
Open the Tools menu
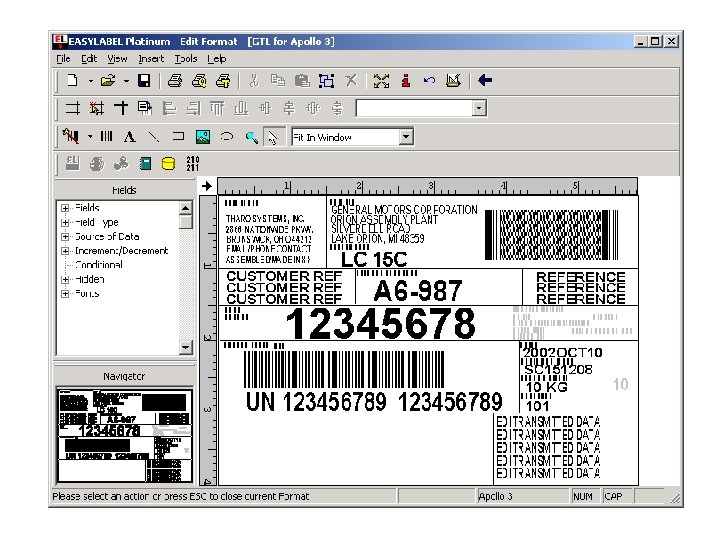186,59
